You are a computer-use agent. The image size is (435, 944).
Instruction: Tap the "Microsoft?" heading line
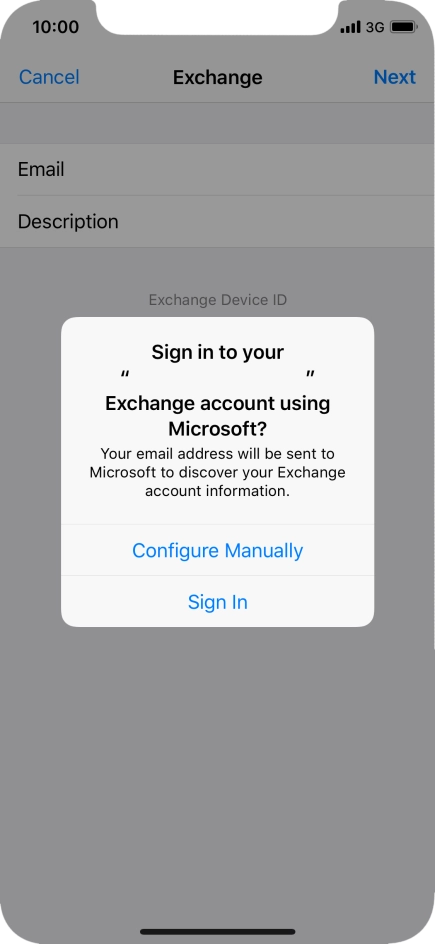coord(217,429)
